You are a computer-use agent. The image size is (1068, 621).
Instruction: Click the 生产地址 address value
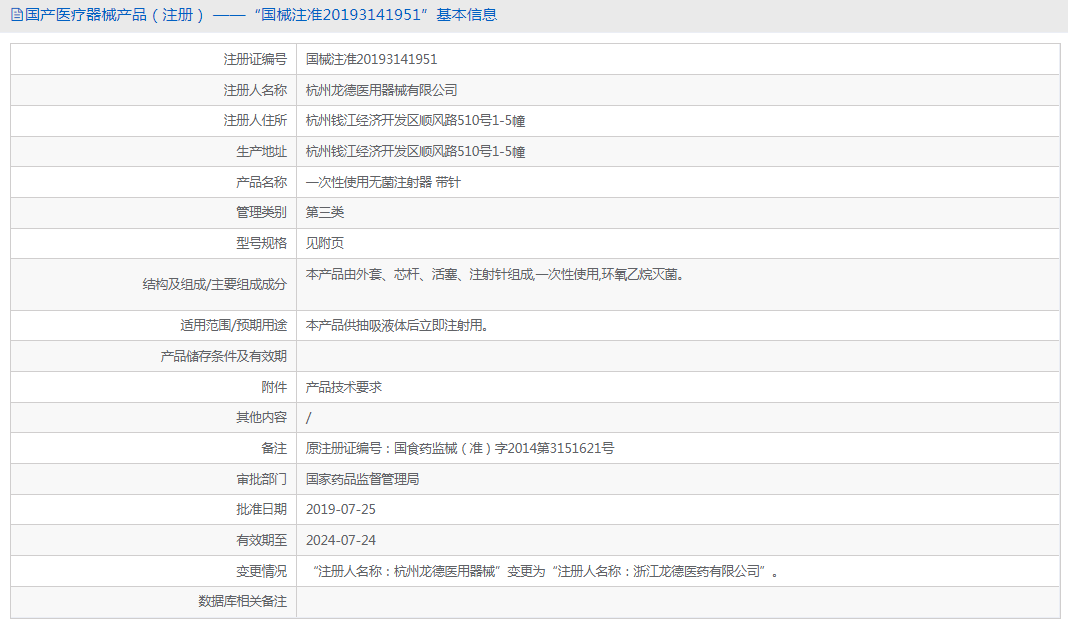coord(415,151)
